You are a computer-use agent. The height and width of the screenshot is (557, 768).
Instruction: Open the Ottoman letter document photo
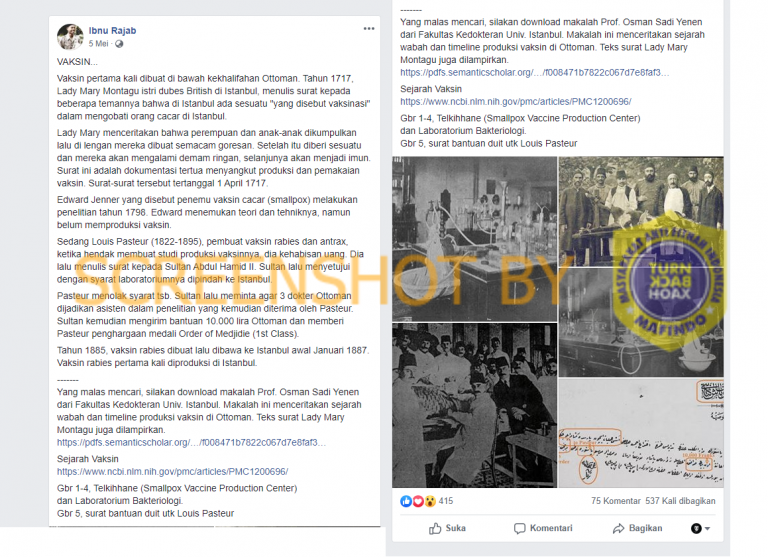(641, 433)
